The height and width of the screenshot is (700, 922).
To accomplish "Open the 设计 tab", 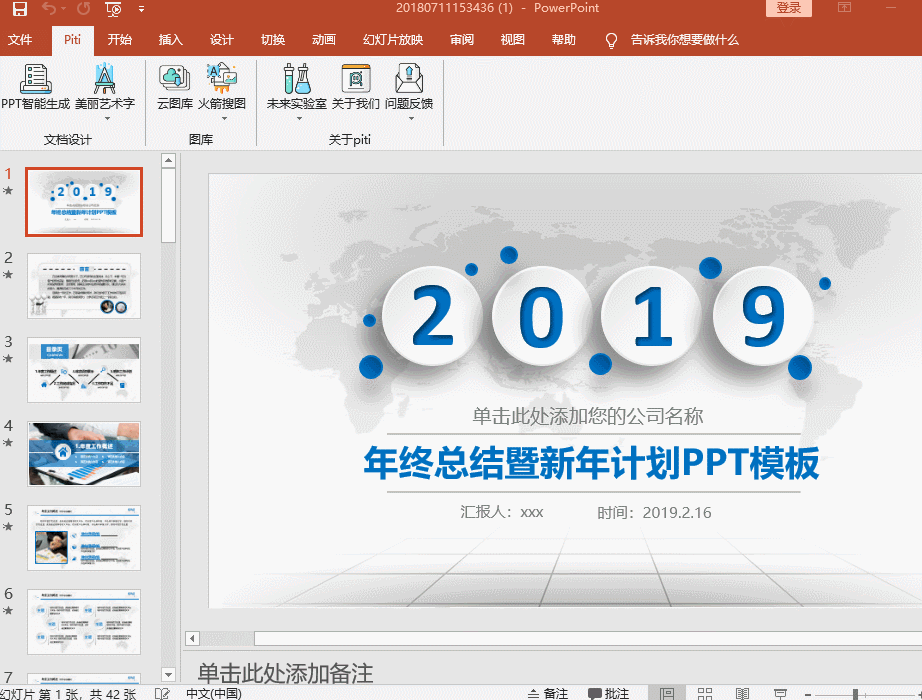I will 222,40.
